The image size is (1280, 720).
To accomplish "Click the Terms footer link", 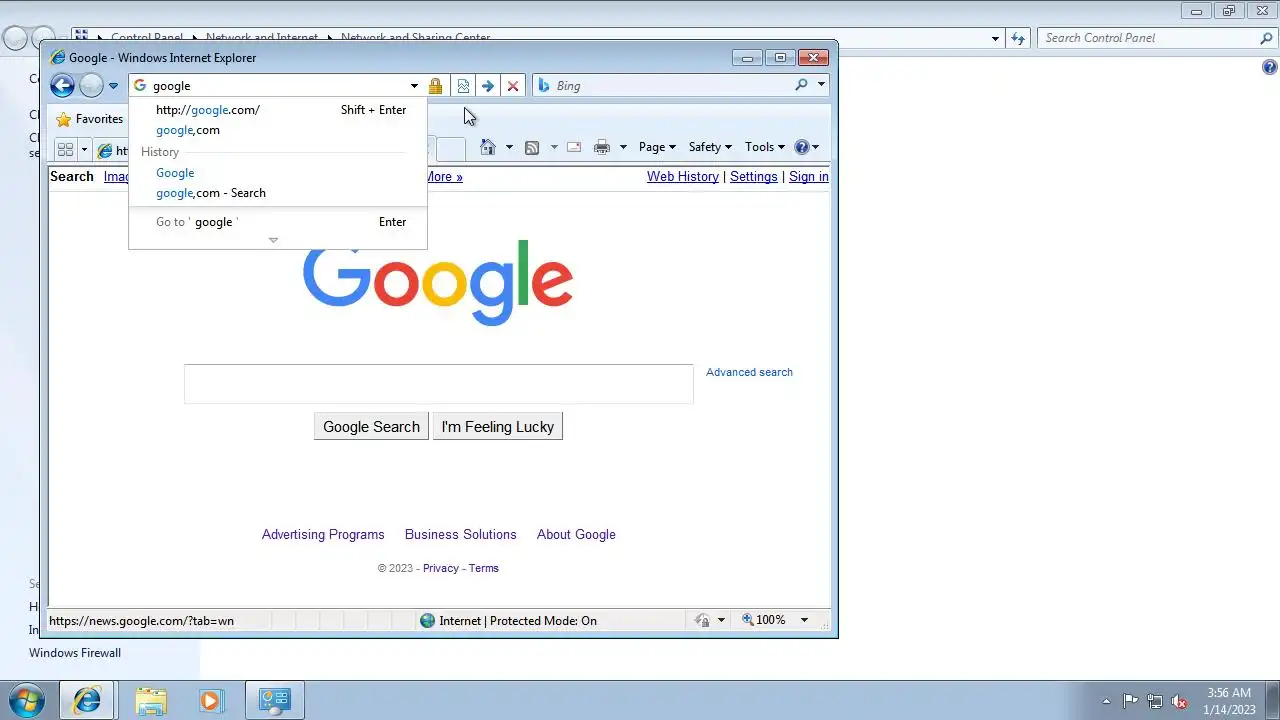I will pyautogui.click(x=484, y=568).
